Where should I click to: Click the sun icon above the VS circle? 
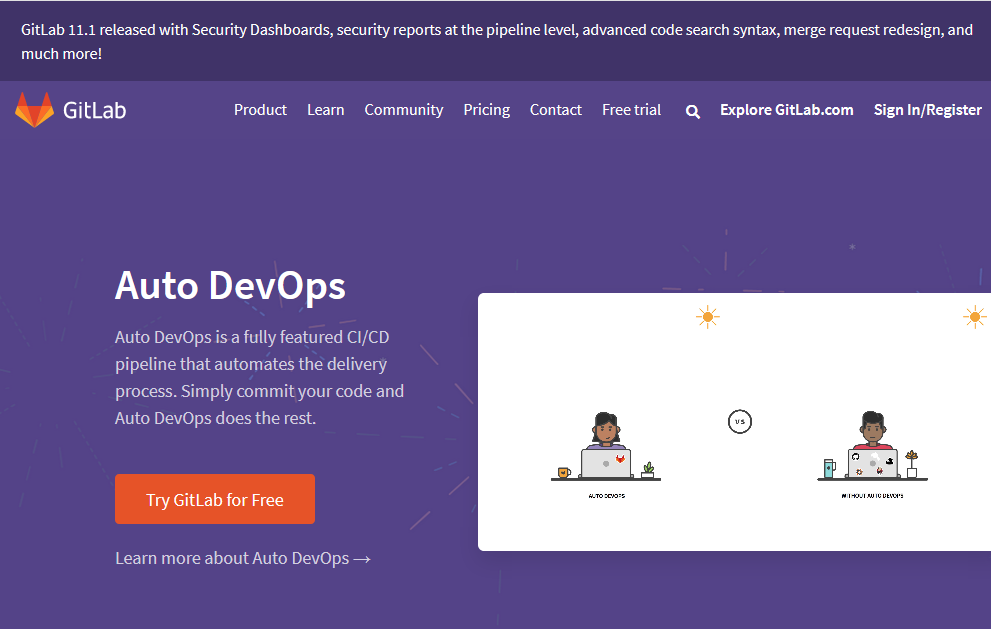coord(708,318)
